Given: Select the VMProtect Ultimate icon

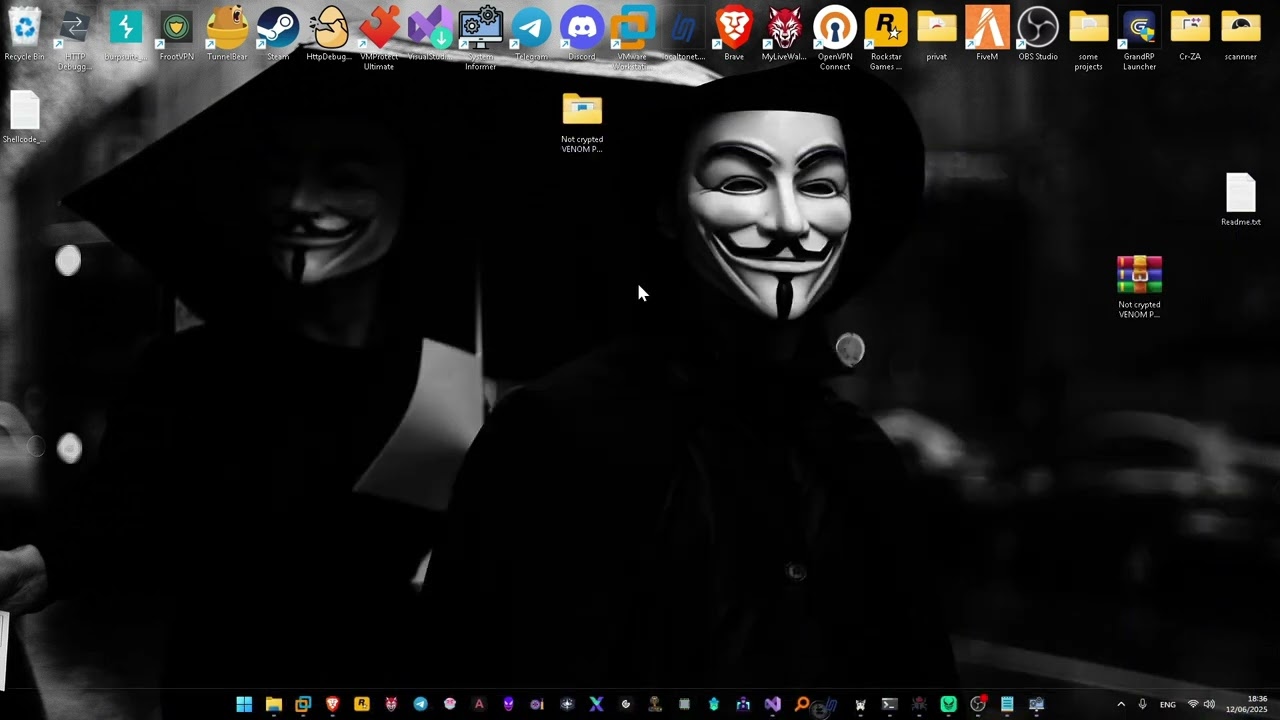Looking at the screenshot, I should click(379, 40).
